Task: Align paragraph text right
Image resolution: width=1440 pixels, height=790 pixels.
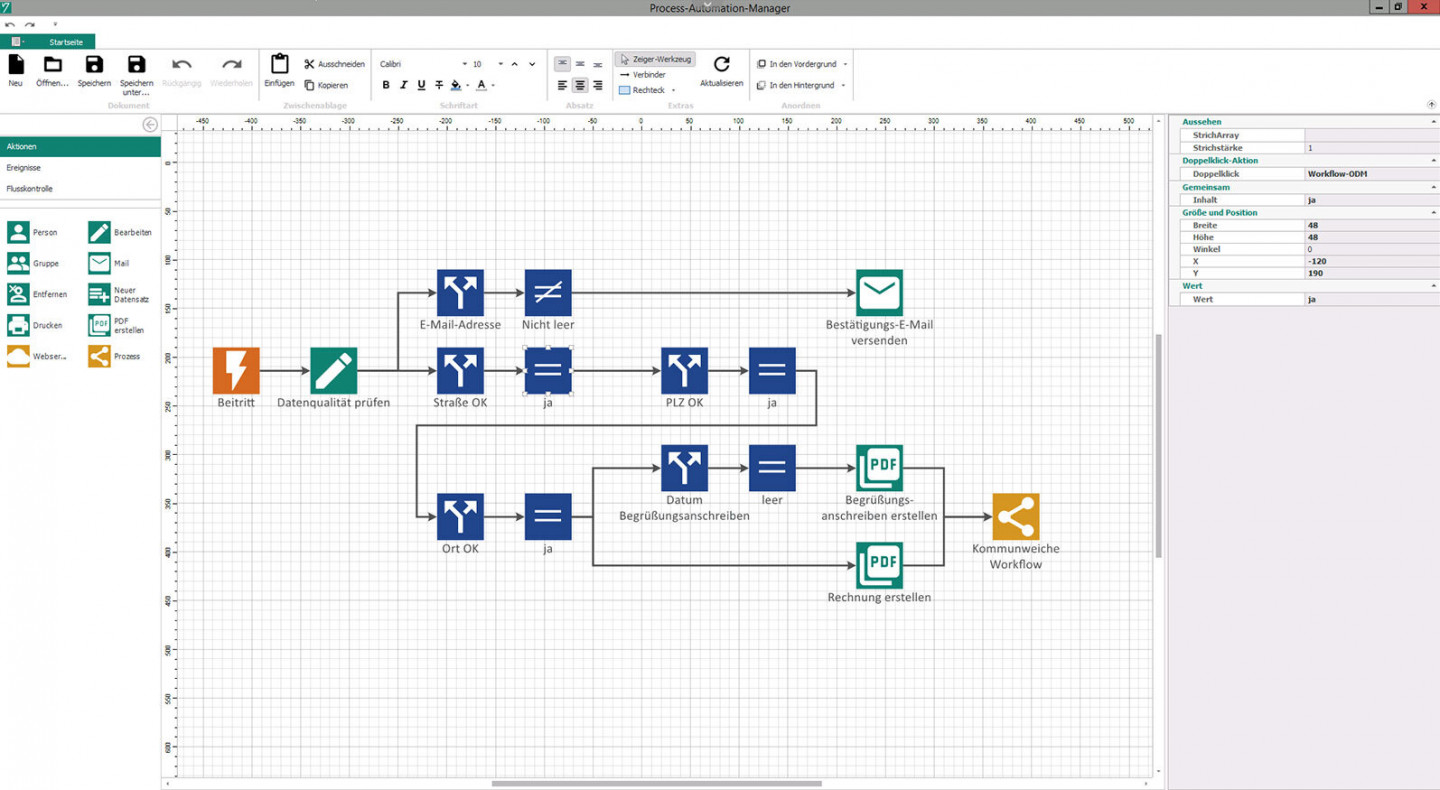Action: tap(597, 85)
